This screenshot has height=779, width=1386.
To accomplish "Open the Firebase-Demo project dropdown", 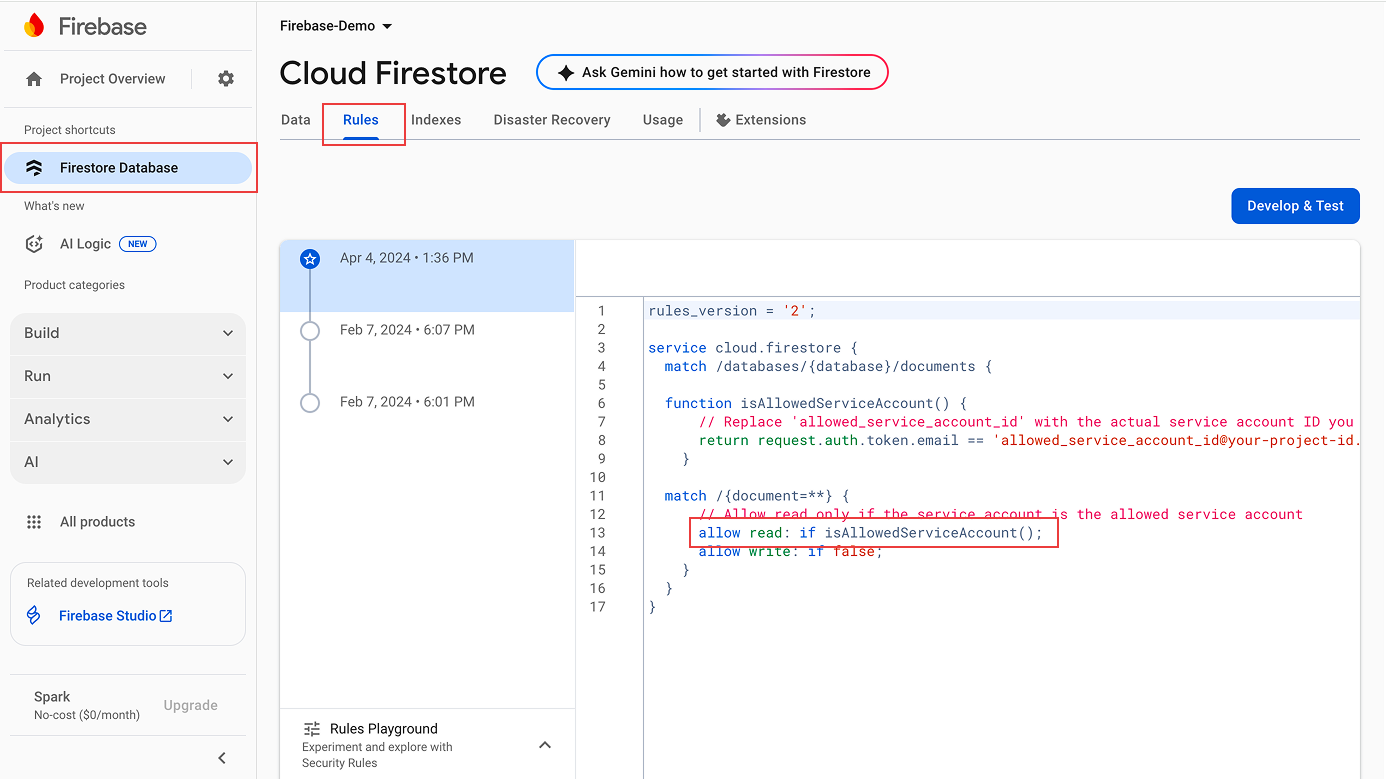I will pyautogui.click(x=336, y=26).
